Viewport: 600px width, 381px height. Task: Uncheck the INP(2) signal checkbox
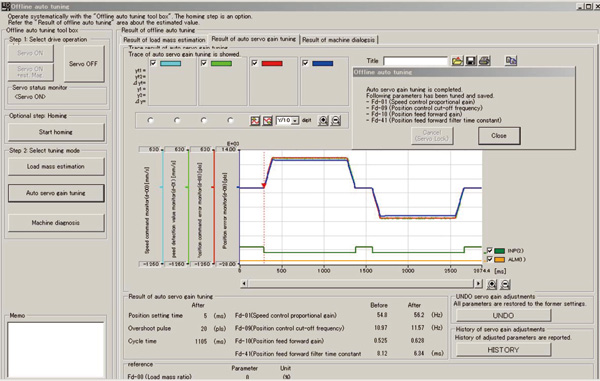pos(489,251)
